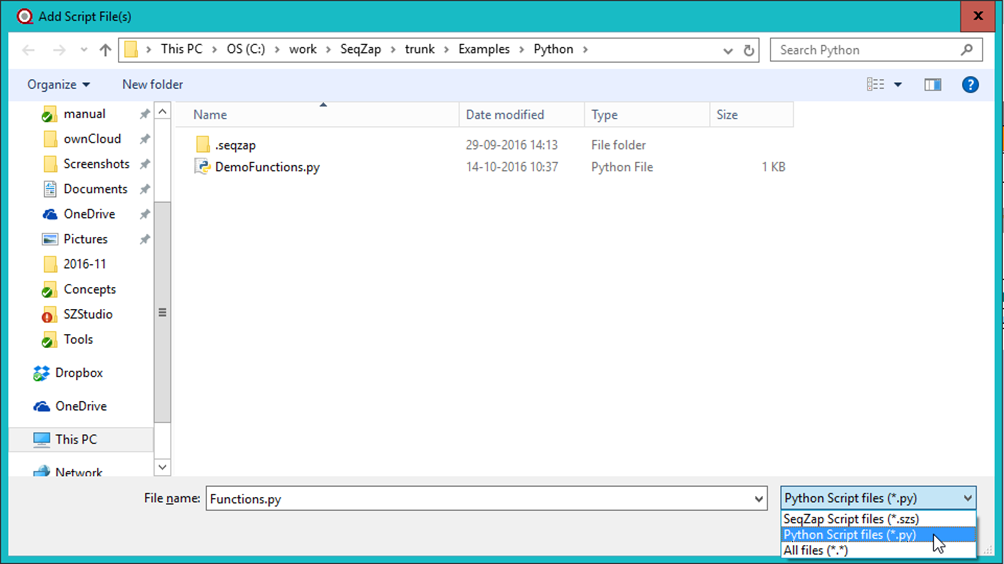Open the 2016-11 folder
The width and height of the screenshot is (1004, 564).
tap(85, 264)
